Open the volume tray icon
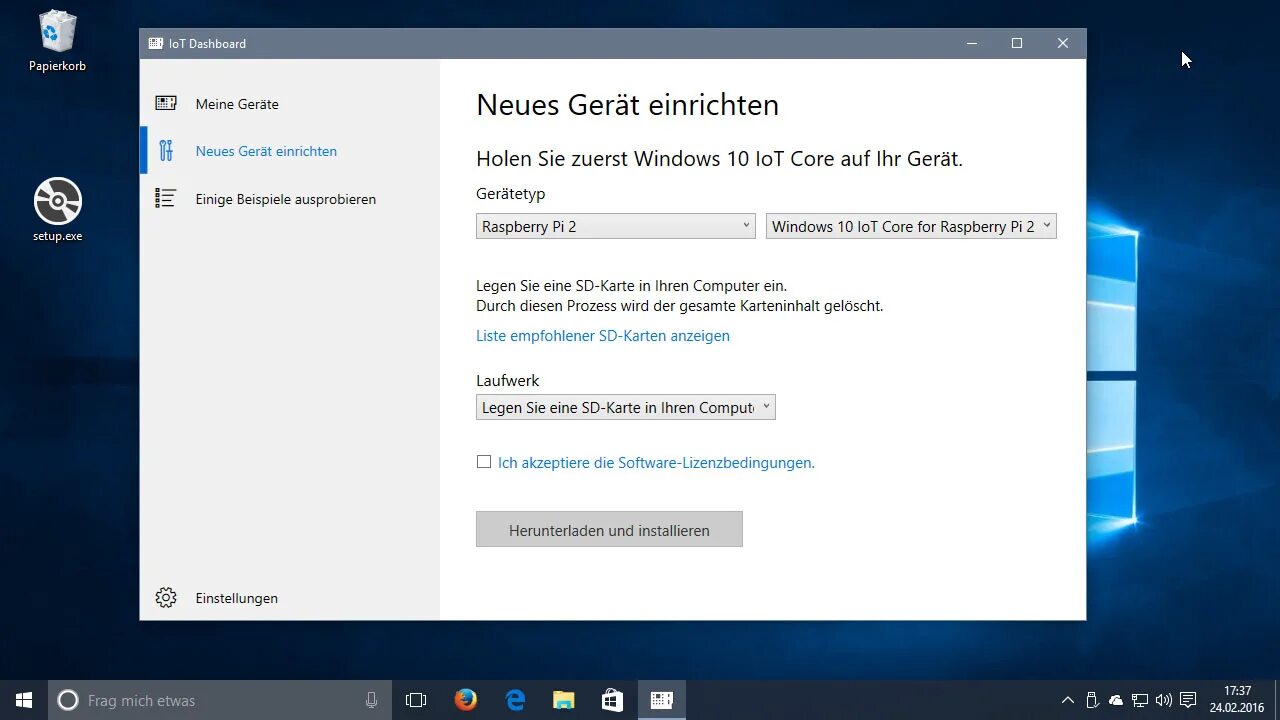Image resolution: width=1280 pixels, height=720 pixels. pyautogui.click(x=1164, y=700)
